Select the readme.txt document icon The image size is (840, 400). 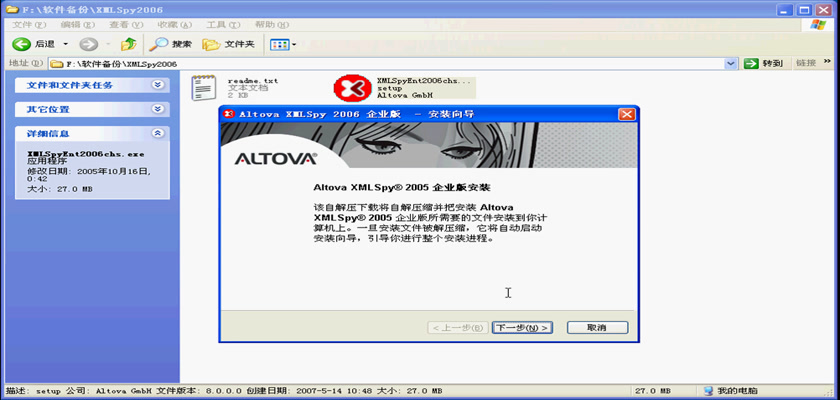[204, 88]
